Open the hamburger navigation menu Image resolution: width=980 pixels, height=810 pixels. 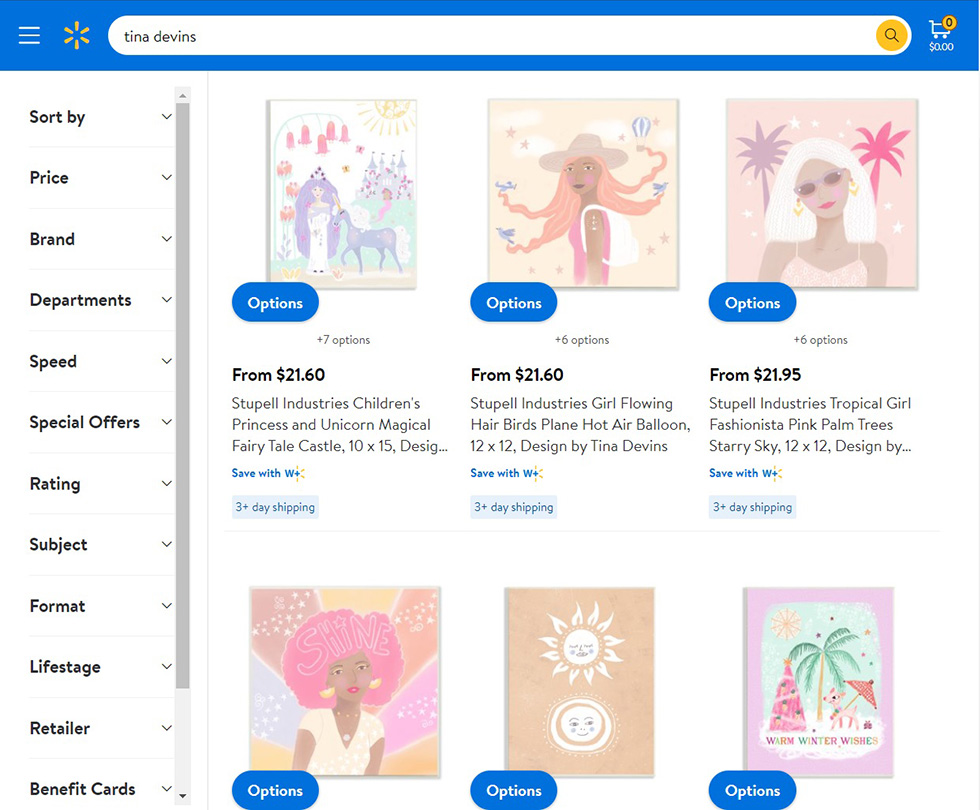click(x=29, y=36)
